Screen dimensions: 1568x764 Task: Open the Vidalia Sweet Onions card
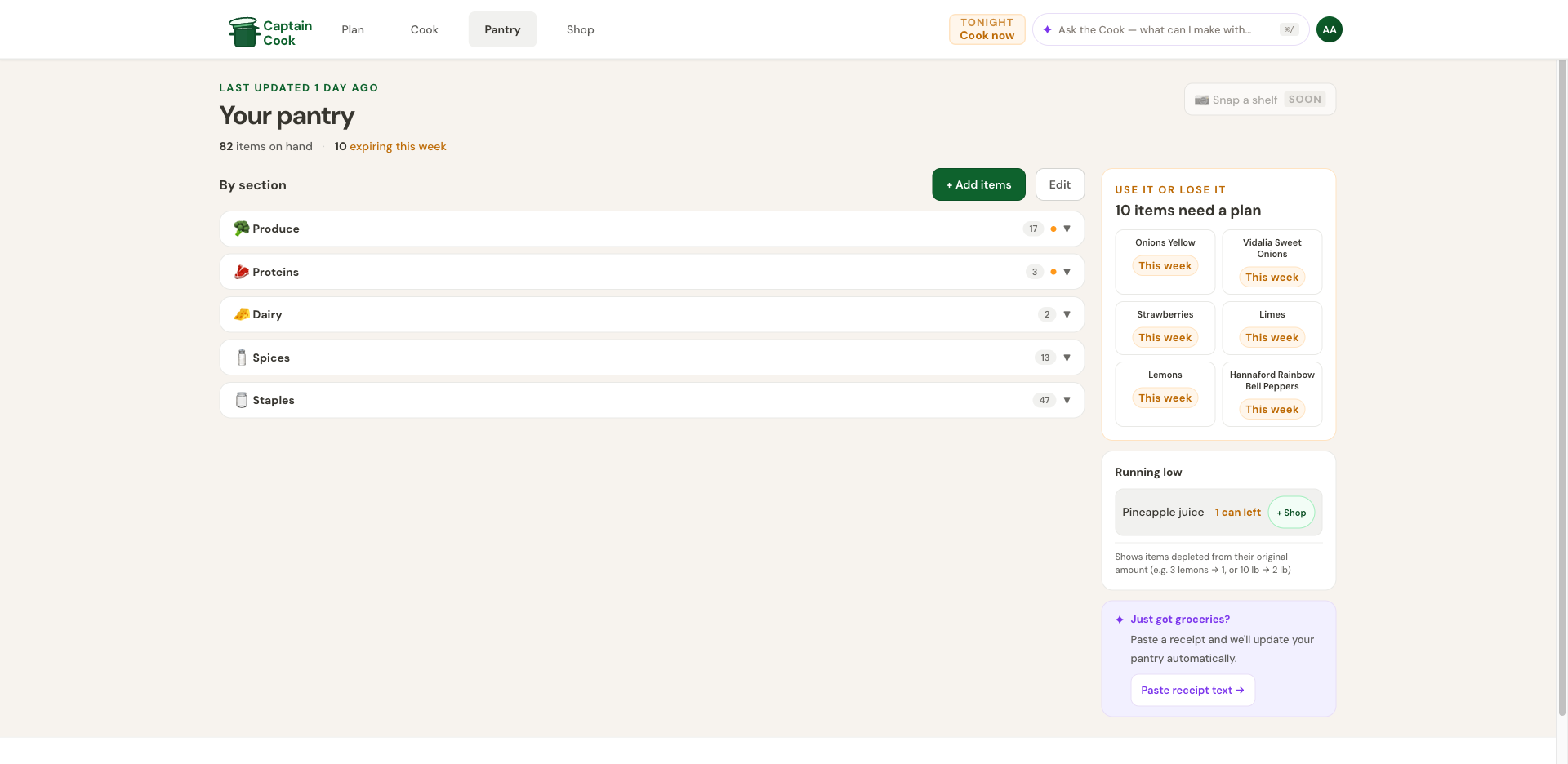(1272, 261)
